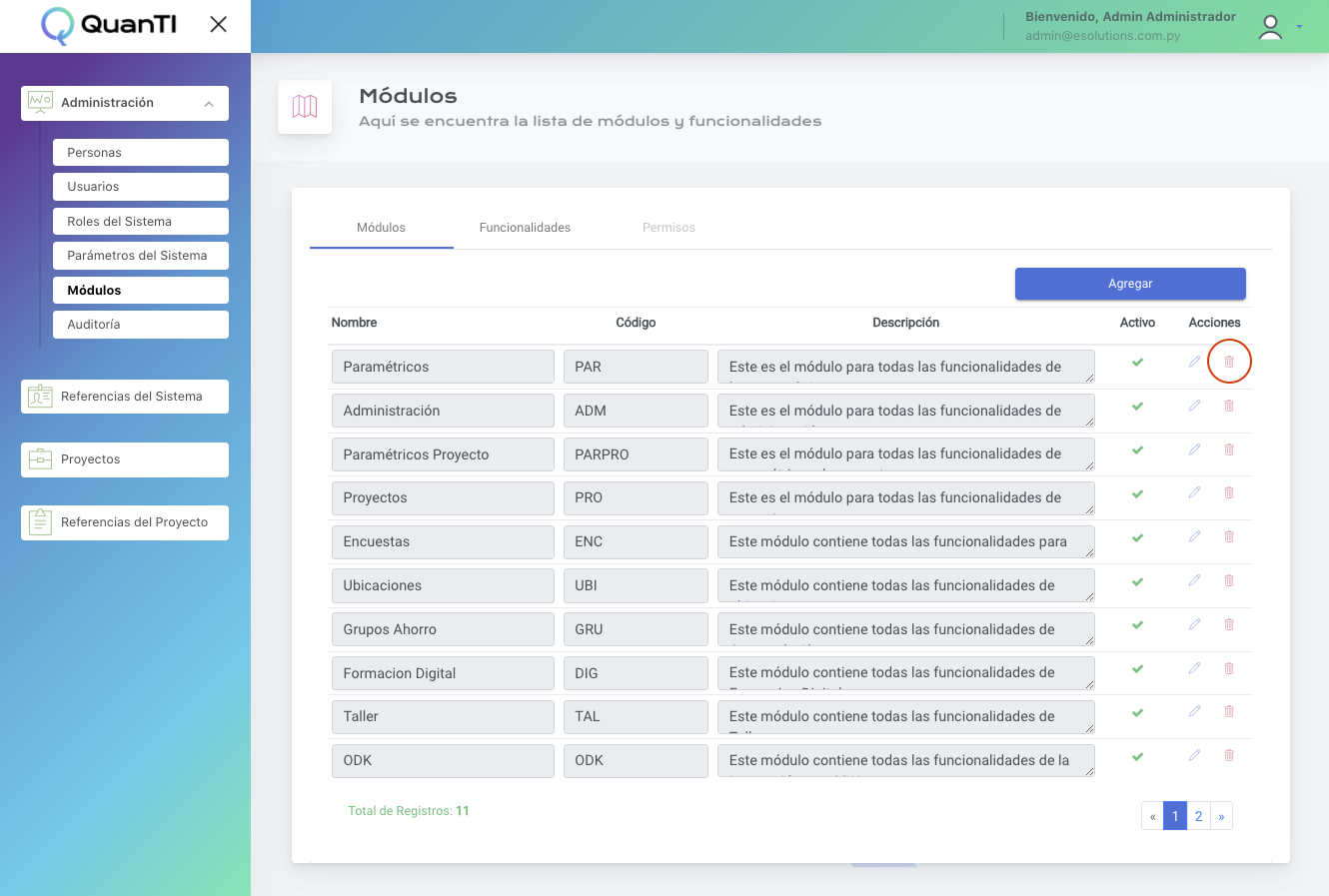The image size is (1329, 896).
Task: Click the Active checkmark for Paramétricos Proyecto
Action: coord(1137,450)
